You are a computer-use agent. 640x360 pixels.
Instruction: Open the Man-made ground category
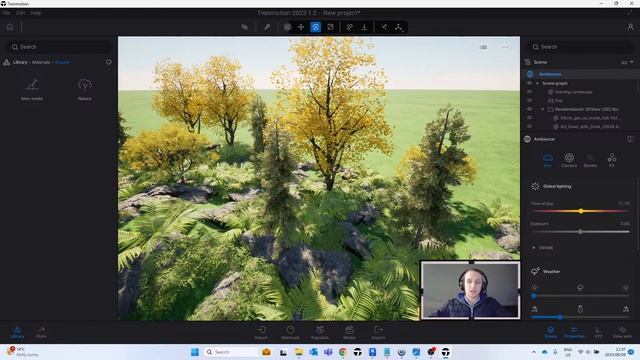click(32, 89)
